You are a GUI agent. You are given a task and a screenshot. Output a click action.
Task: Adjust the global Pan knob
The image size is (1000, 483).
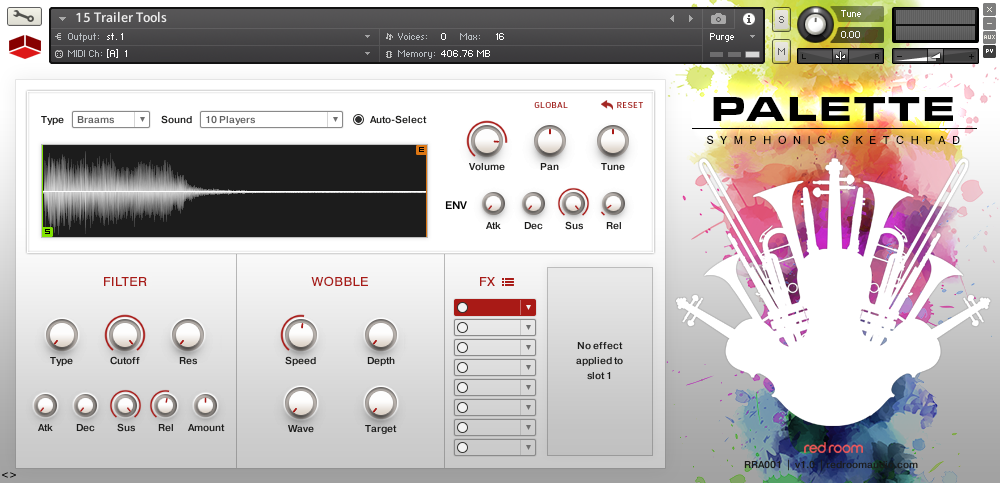coord(550,141)
